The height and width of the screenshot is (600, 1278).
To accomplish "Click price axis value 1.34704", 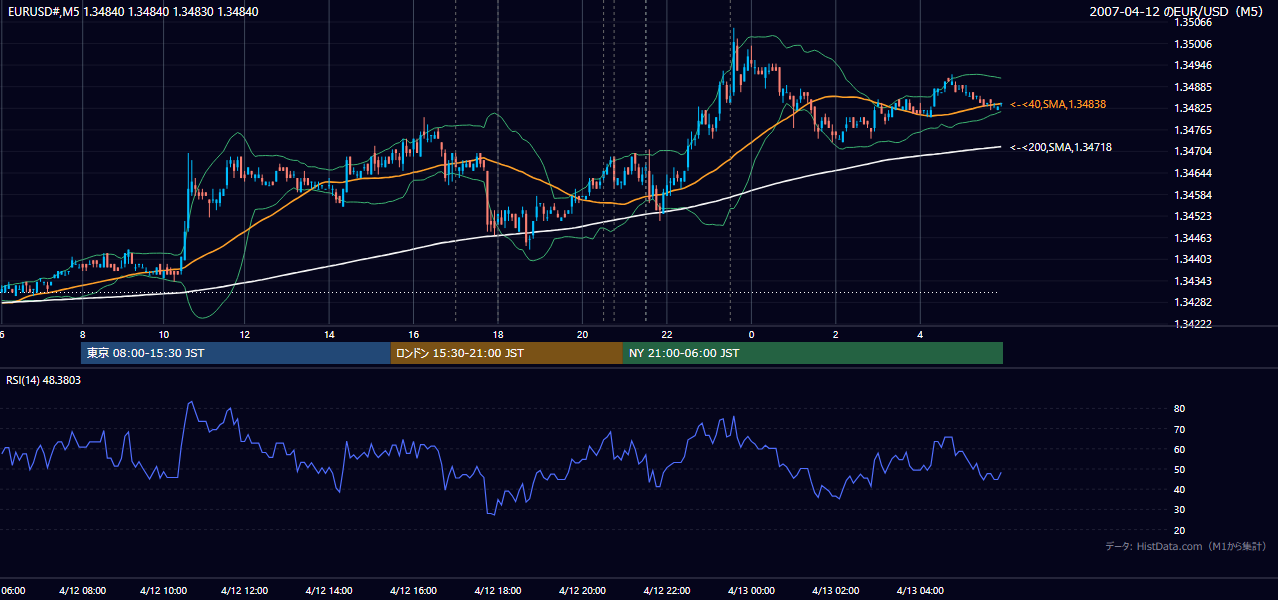I will coord(1193,151).
